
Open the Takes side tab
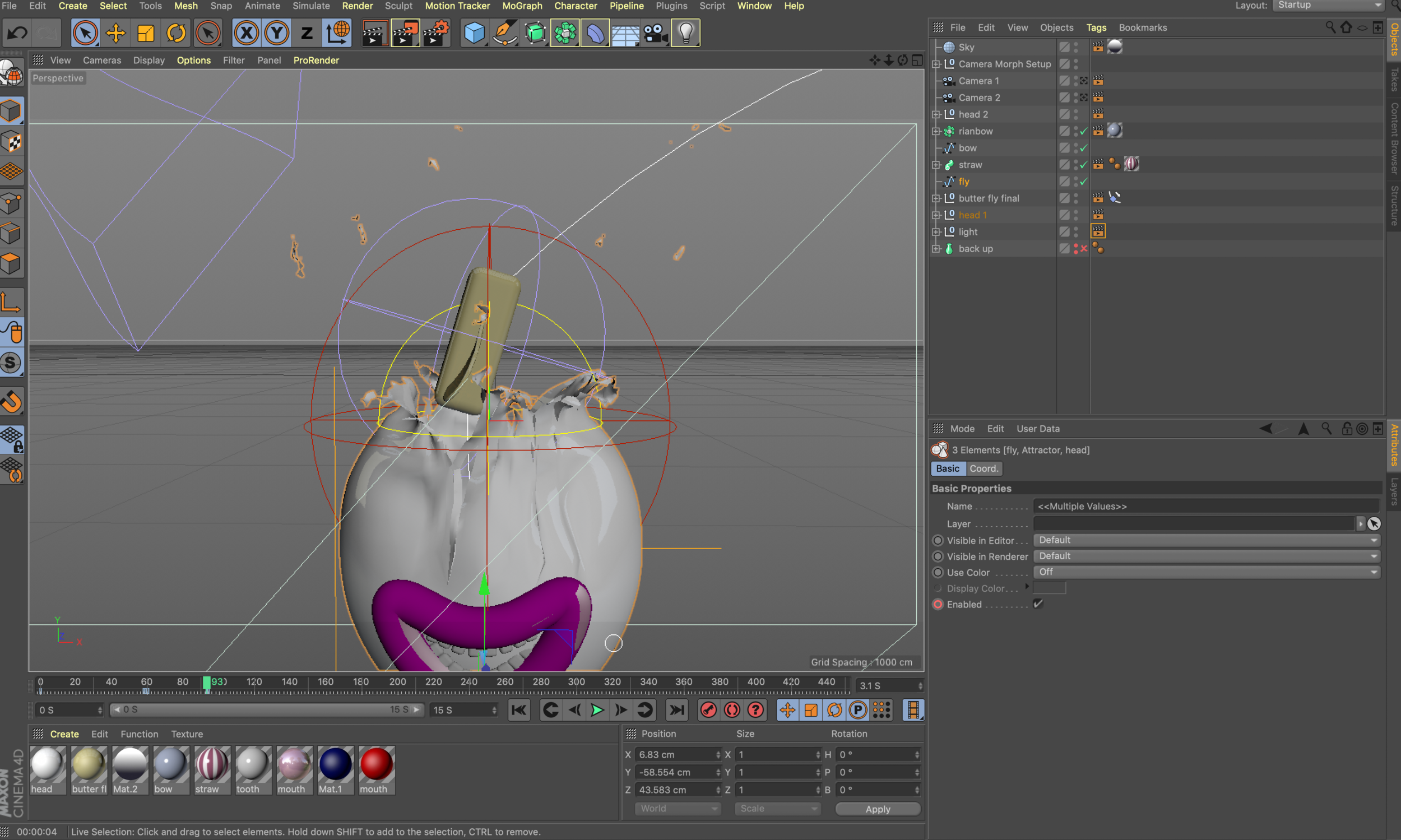click(x=1394, y=80)
